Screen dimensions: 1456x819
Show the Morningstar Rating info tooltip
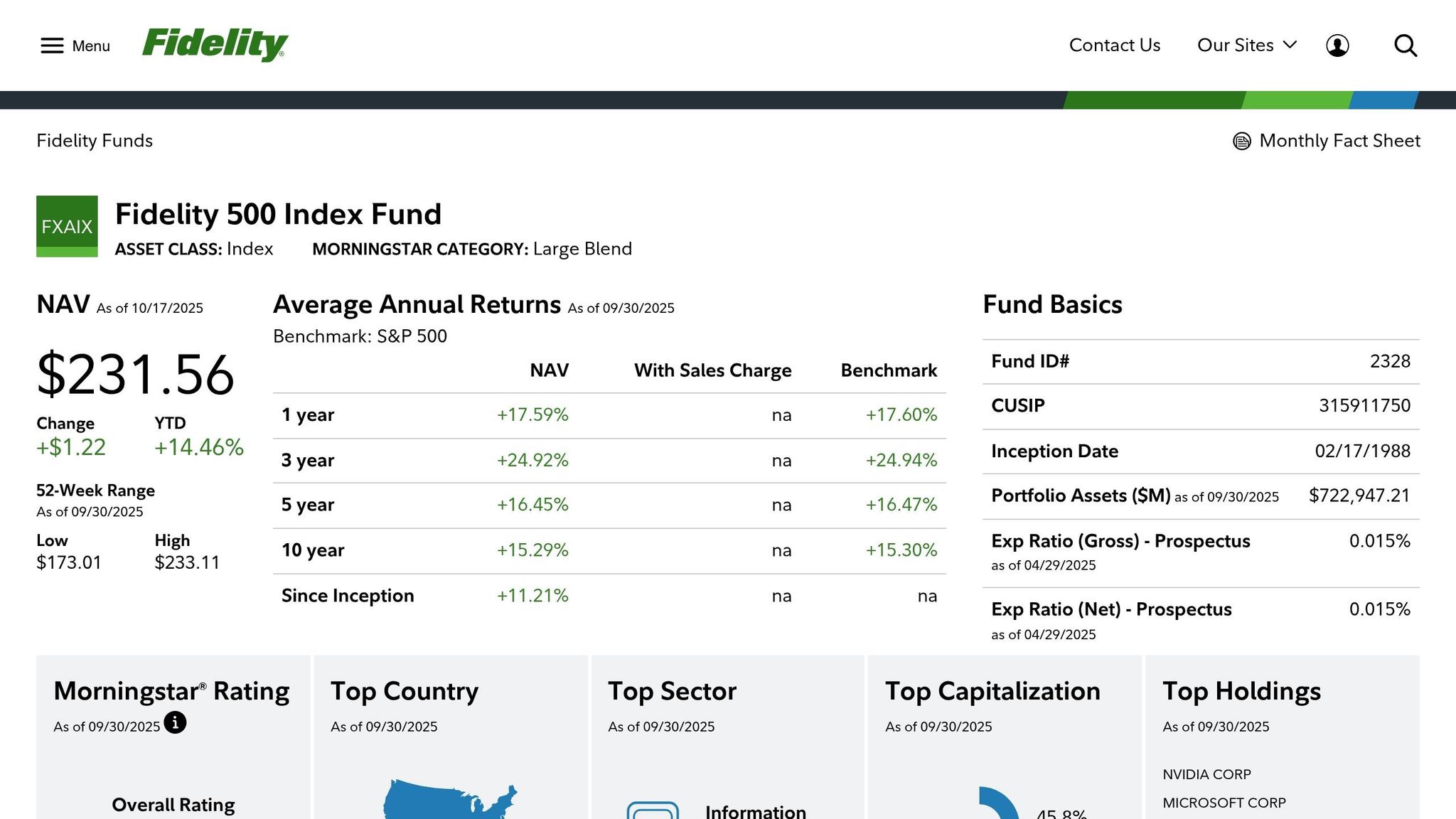tap(175, 723)
